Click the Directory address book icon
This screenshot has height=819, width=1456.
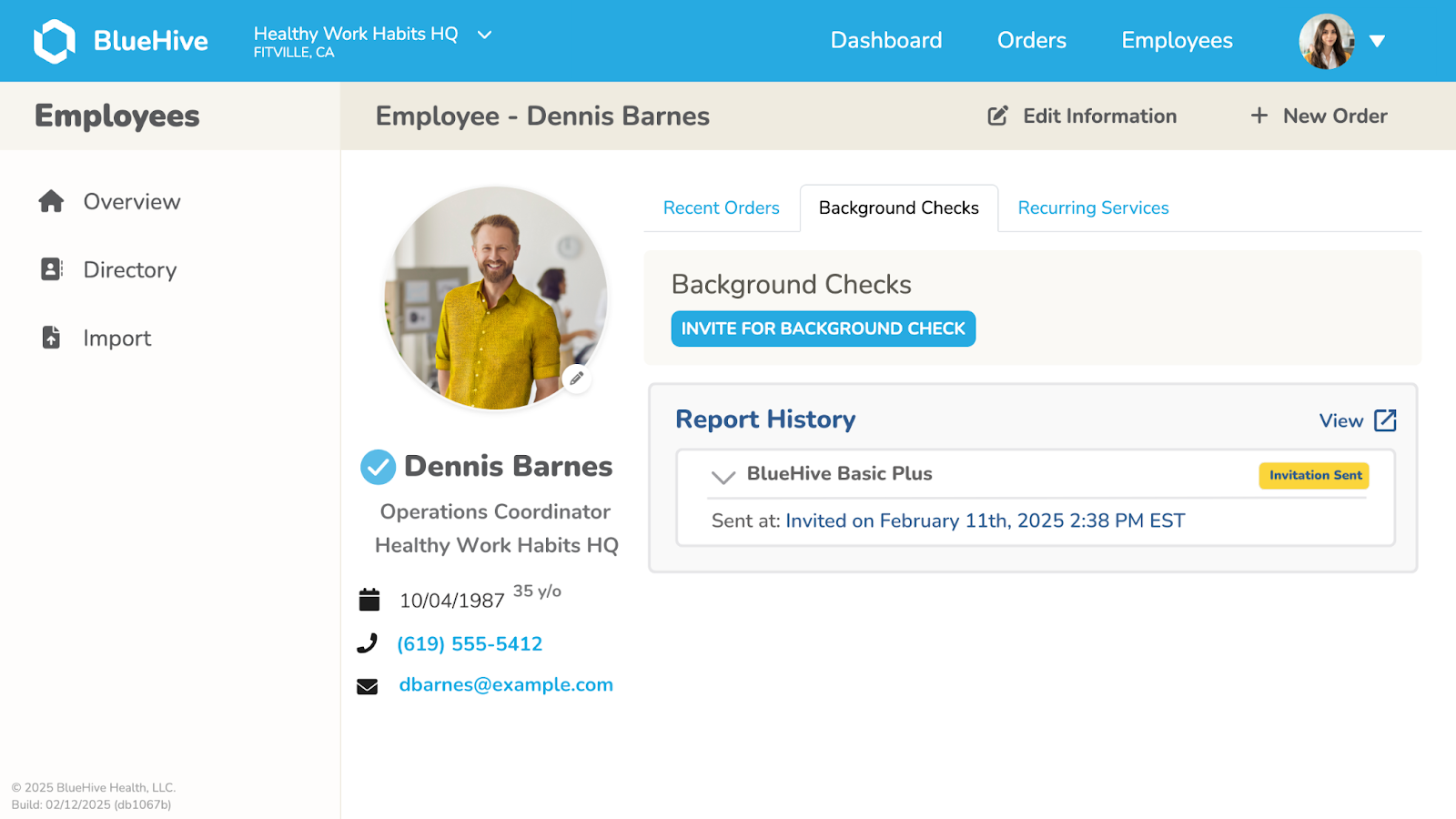(52, 269)
